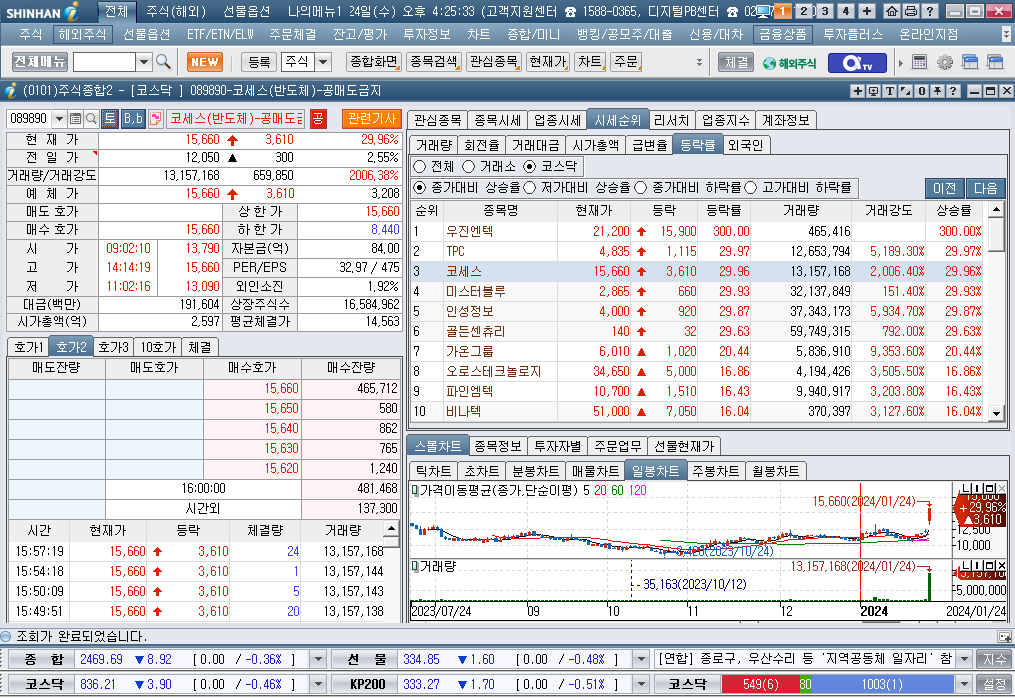1015x698 pixels.
Task: Switch to the 분봉차트 tab
Action: coord(535,471)
